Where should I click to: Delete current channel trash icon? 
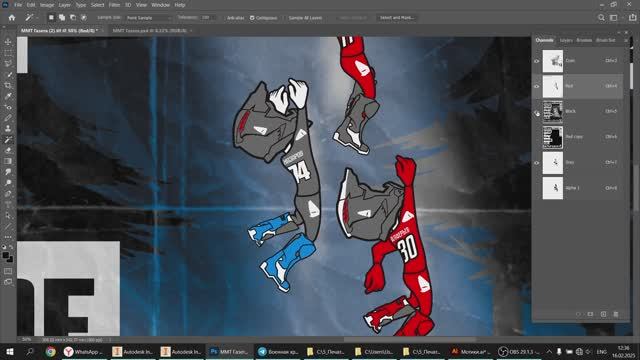[616, 314]
